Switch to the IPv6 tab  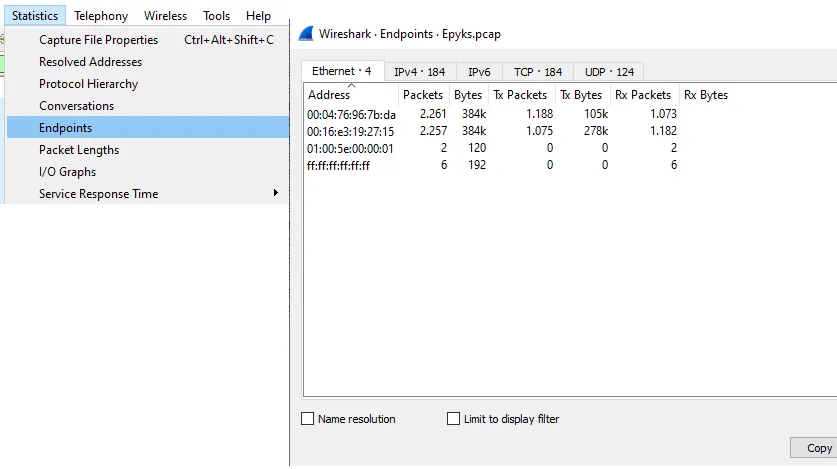pos(479,72)
